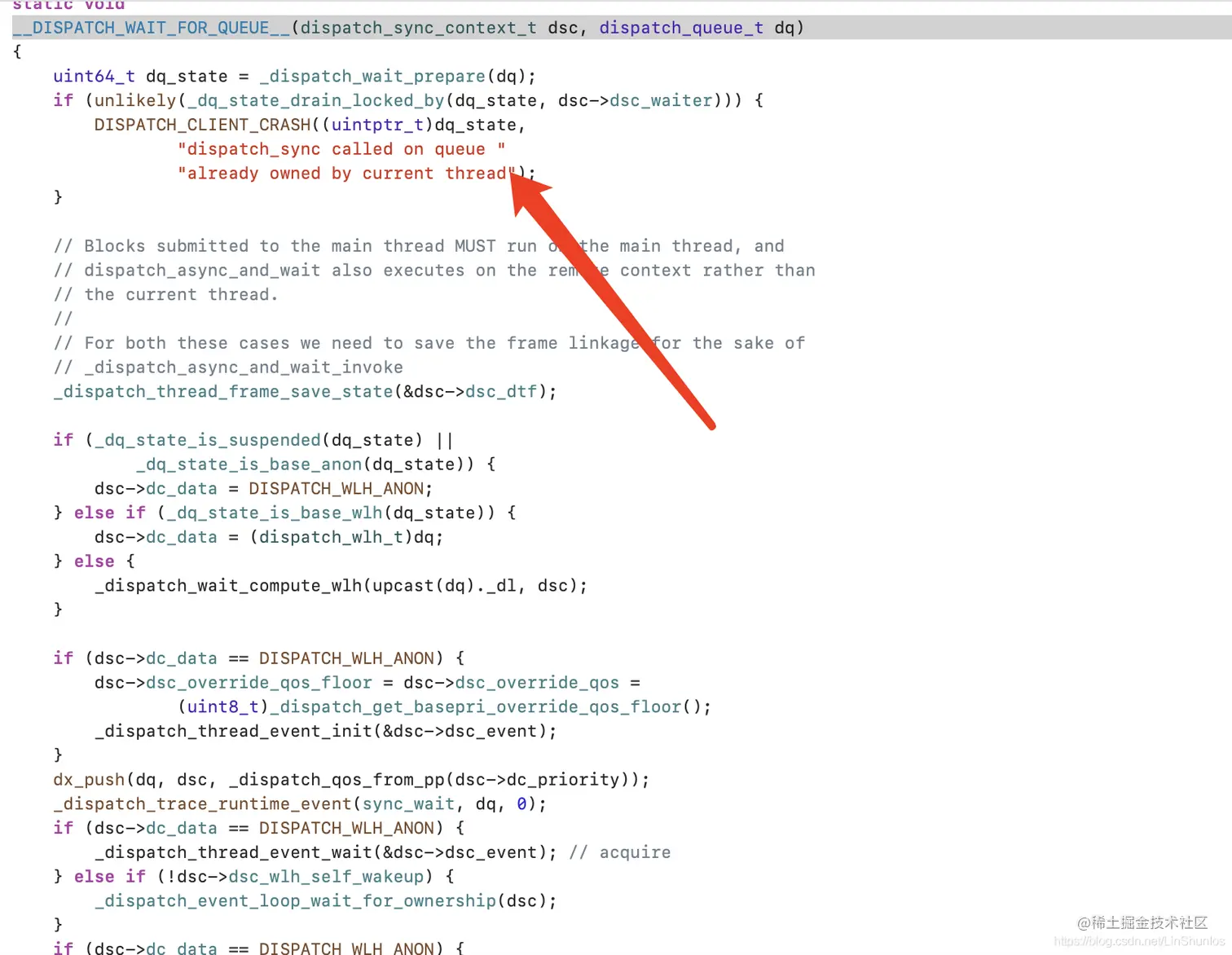The height and width of the screenshot is (955, 1232).
Task: Click _dispatch_thread_event_wait call
Action: click(234, 852)
